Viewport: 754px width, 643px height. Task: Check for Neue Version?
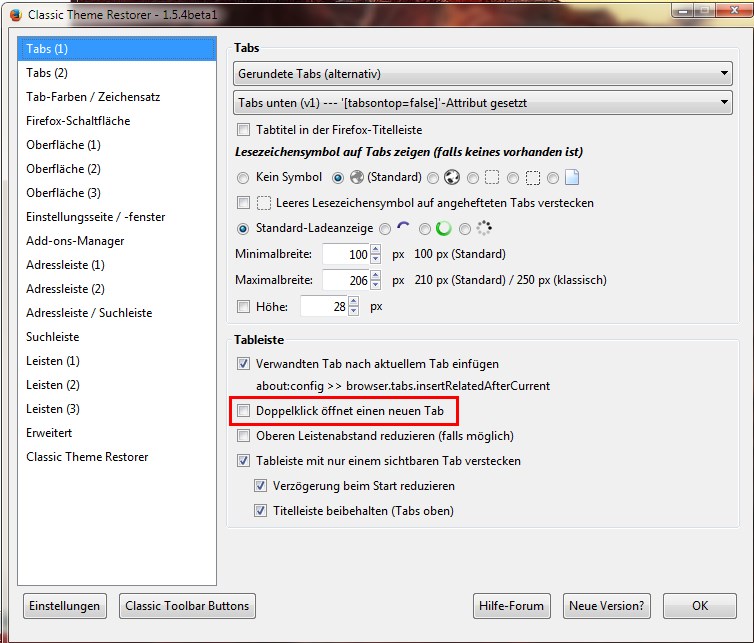coord(606,606)
